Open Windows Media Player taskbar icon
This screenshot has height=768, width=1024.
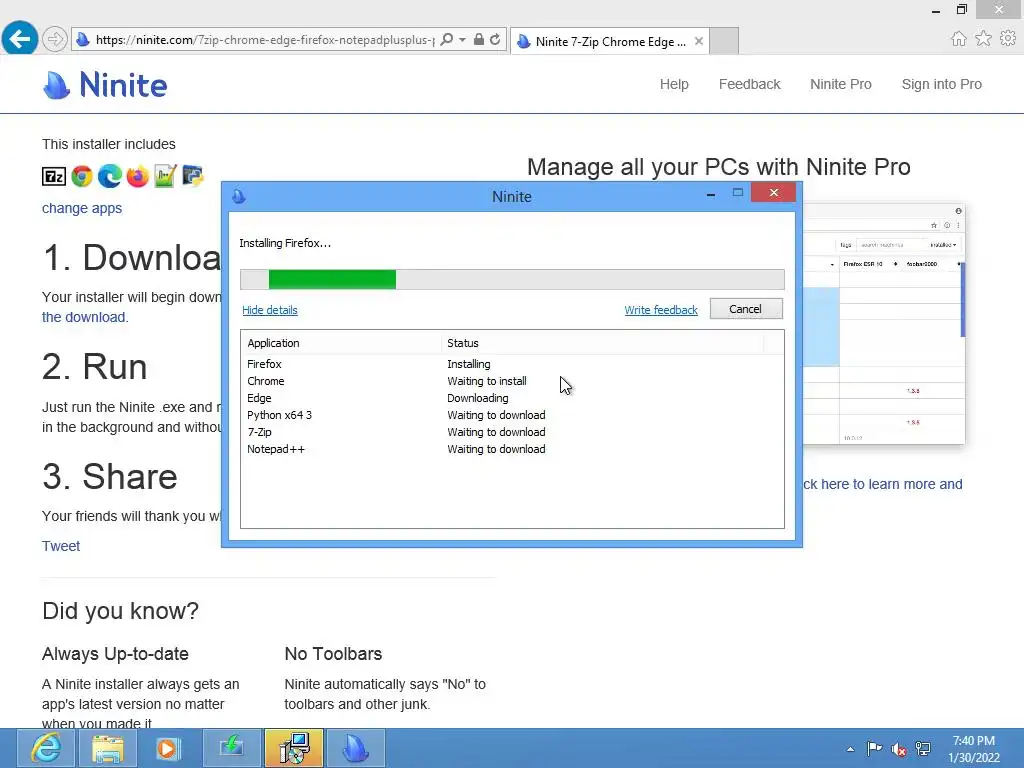point(167,748)
